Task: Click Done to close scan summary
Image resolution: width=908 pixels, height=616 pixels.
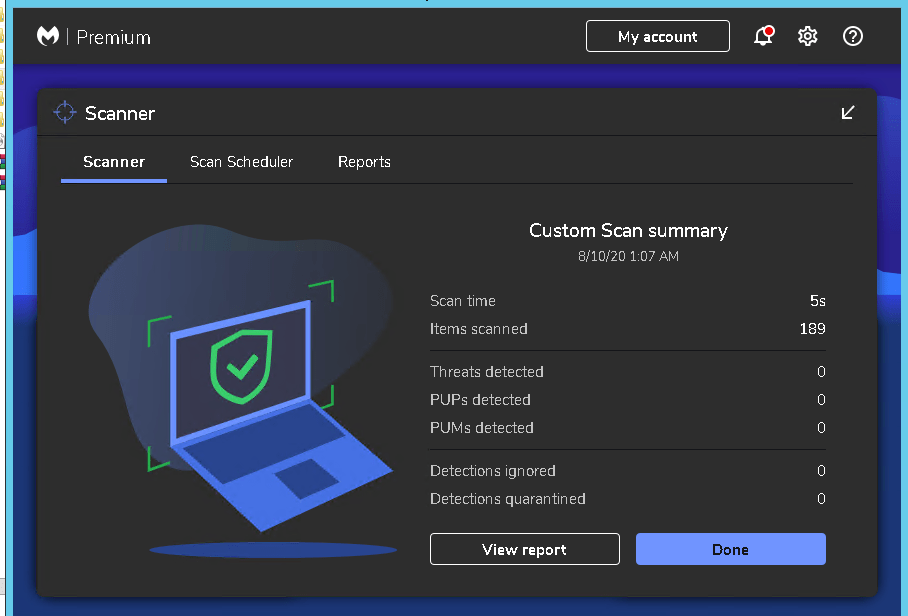Action: 730,549
